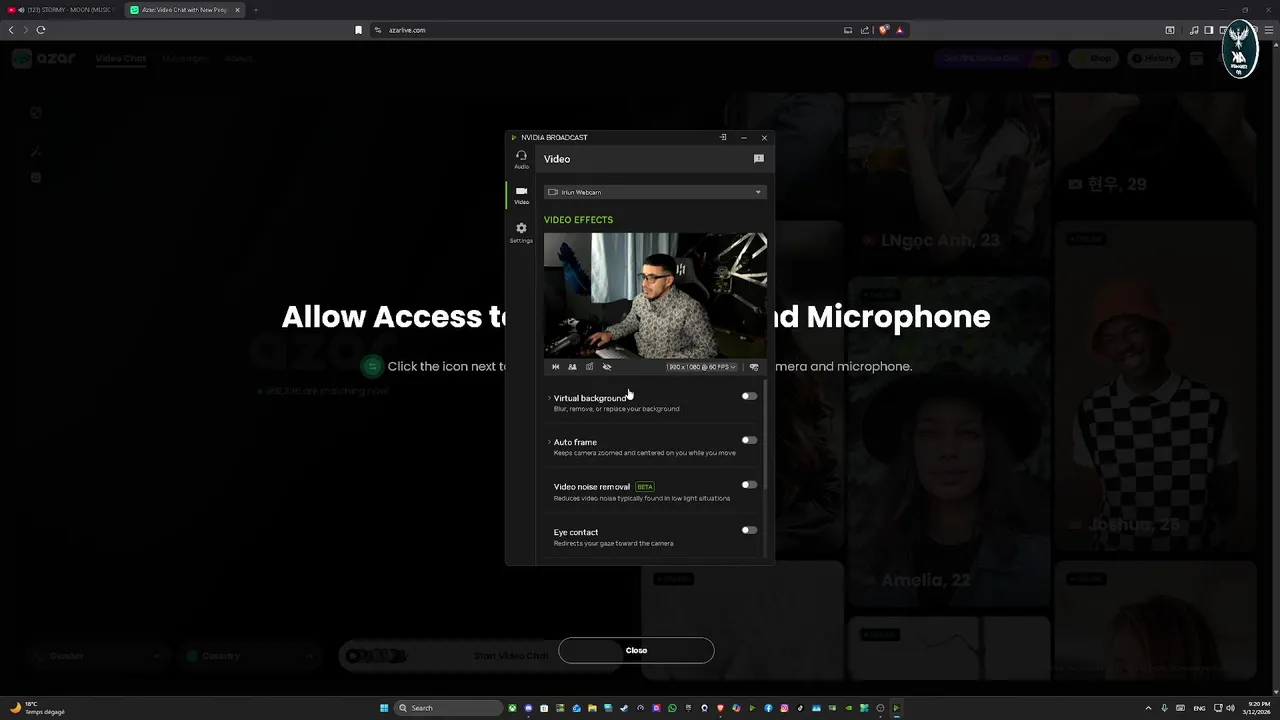Switch on the Eye contact toggle
Viewport: 1280px width, 720px height.
tap(749, 530)
